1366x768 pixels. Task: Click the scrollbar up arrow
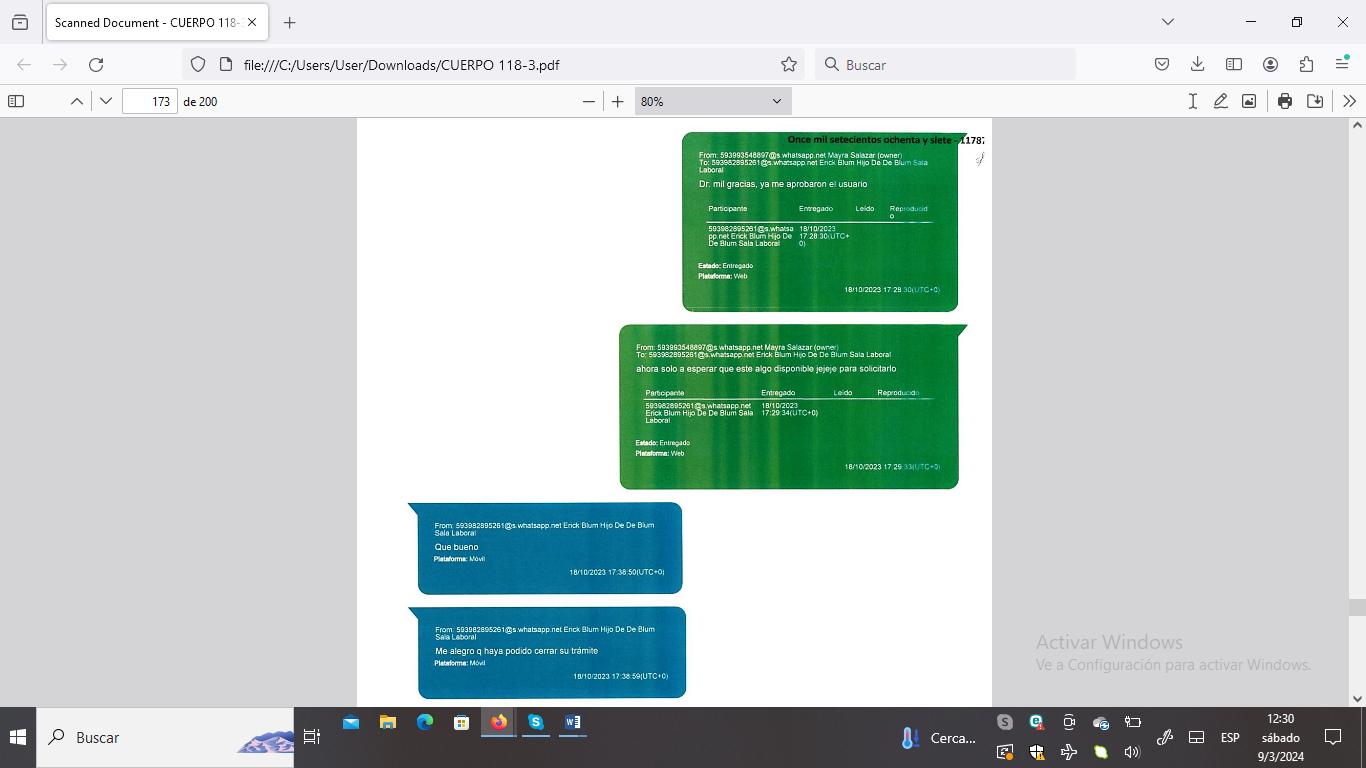coord(1357,125)
